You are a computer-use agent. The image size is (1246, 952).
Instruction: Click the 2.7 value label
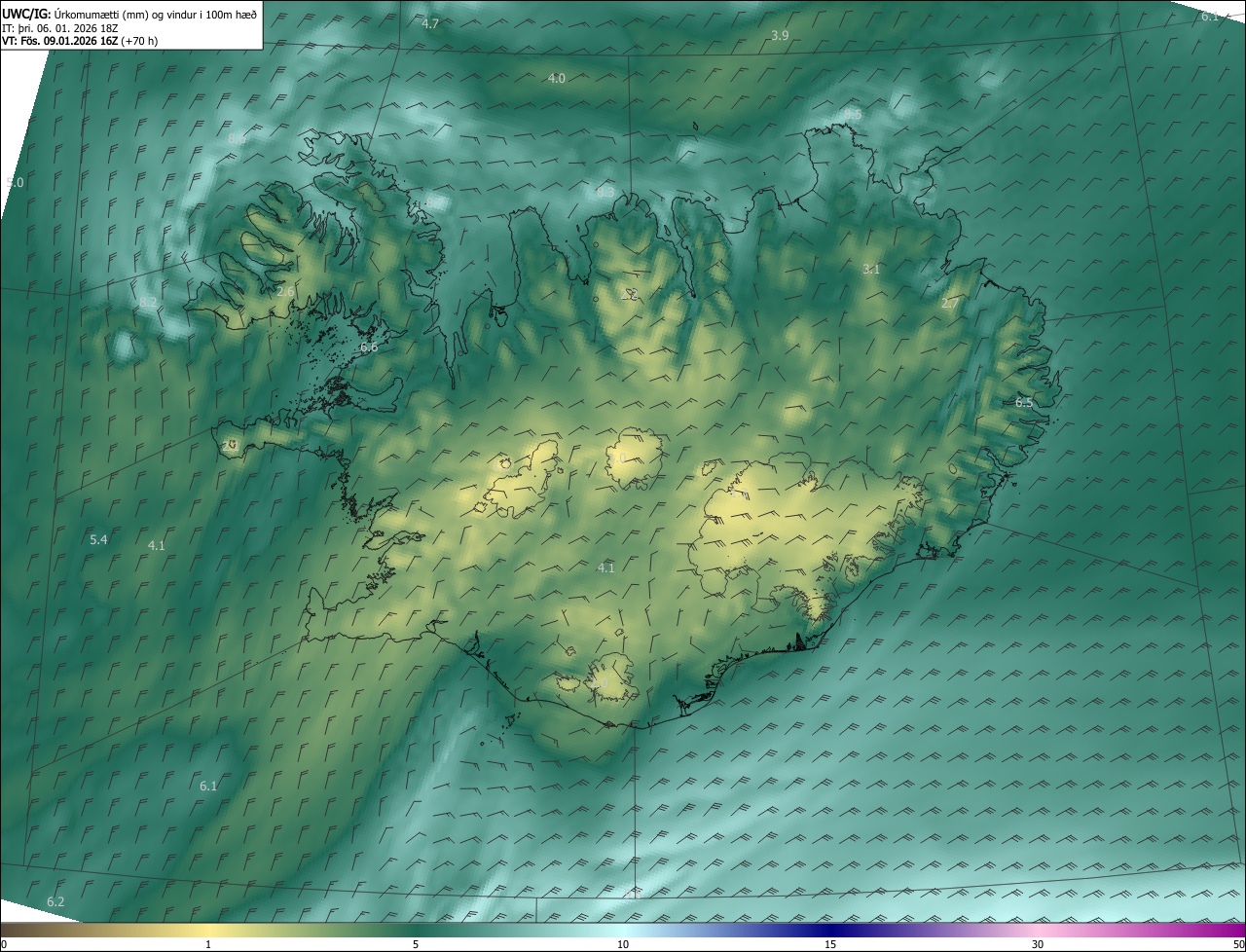coord(950,304)
